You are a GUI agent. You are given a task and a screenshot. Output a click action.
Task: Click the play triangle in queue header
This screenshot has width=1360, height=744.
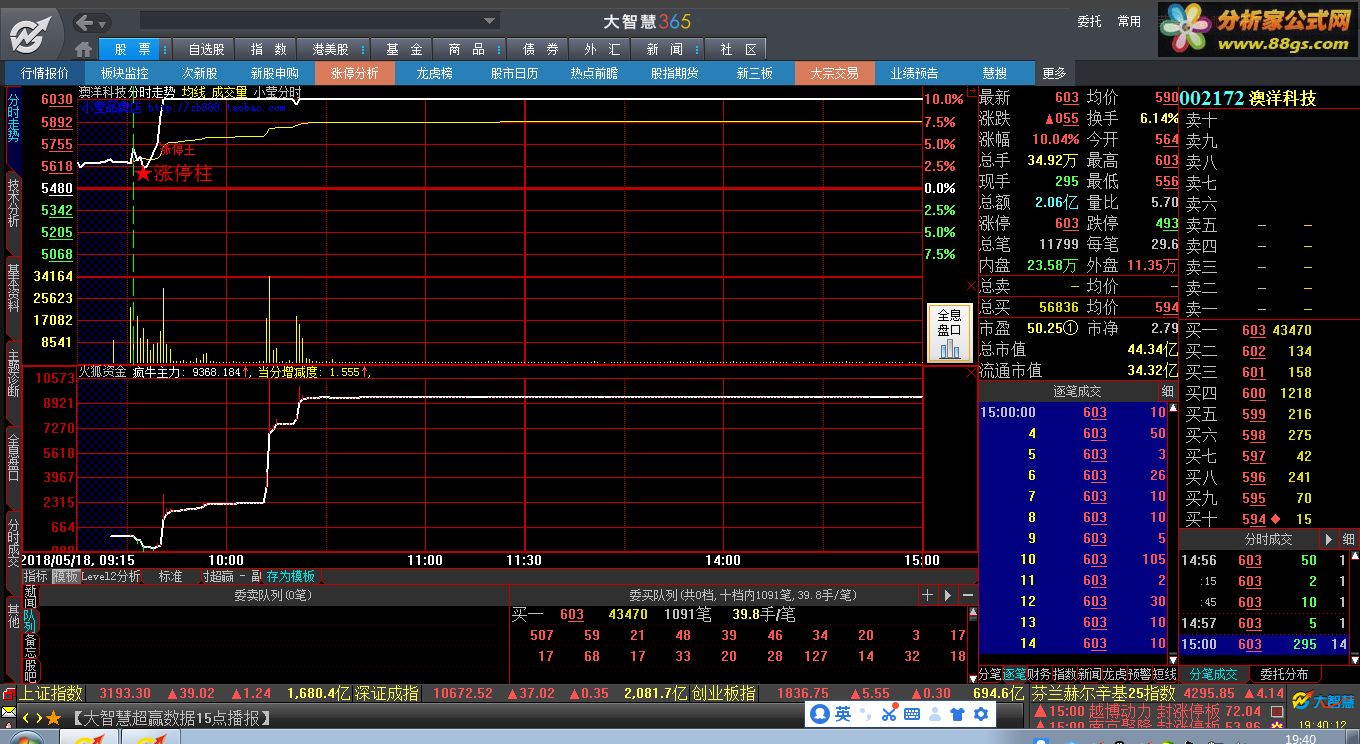tap(947, 595)
